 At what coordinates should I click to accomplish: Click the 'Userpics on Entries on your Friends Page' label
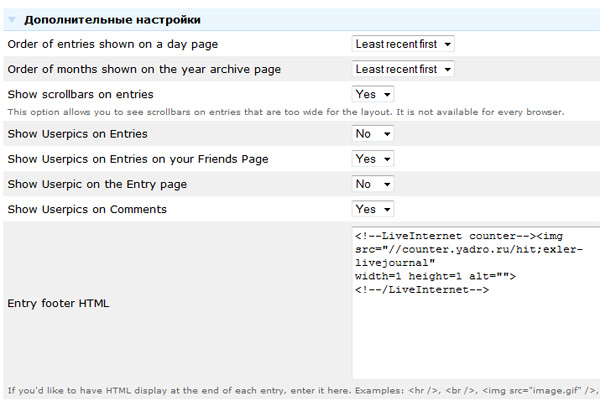[137, 159]
